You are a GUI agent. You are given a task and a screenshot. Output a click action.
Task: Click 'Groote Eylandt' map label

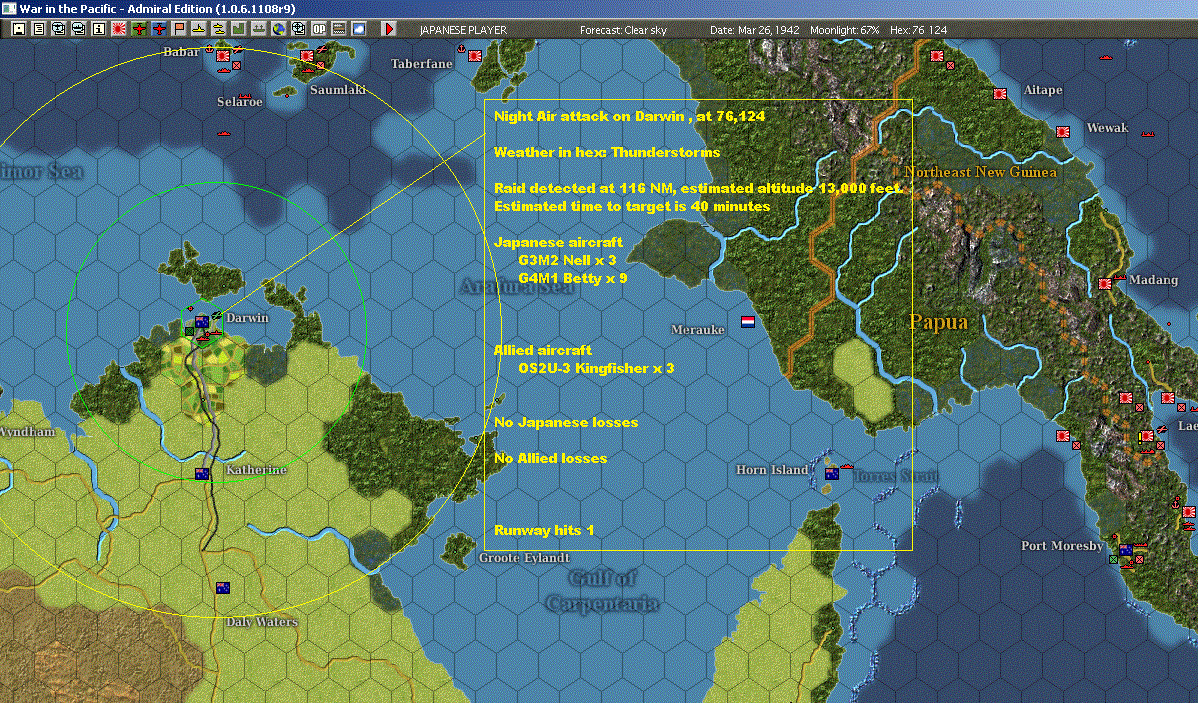coord(524,557)
